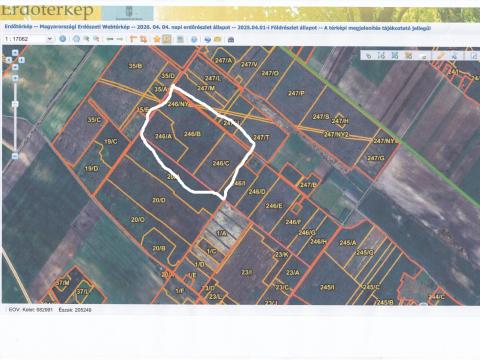Click the full extent globe icon

pyautogui.click(x=76, y=39)
